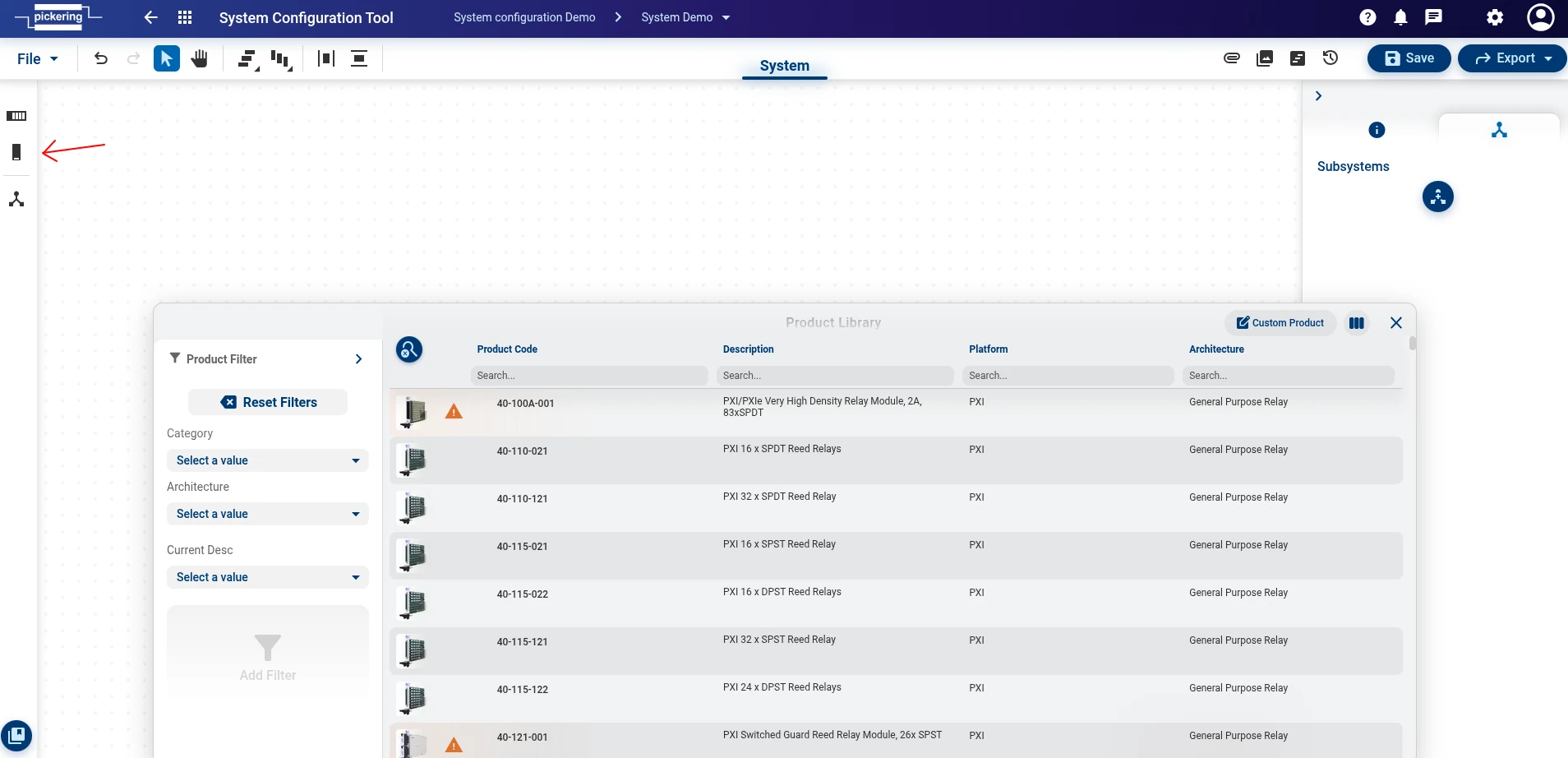The image size is (1568, 758).
Task: Open horizontal align options
Action: tap(248, 59)
